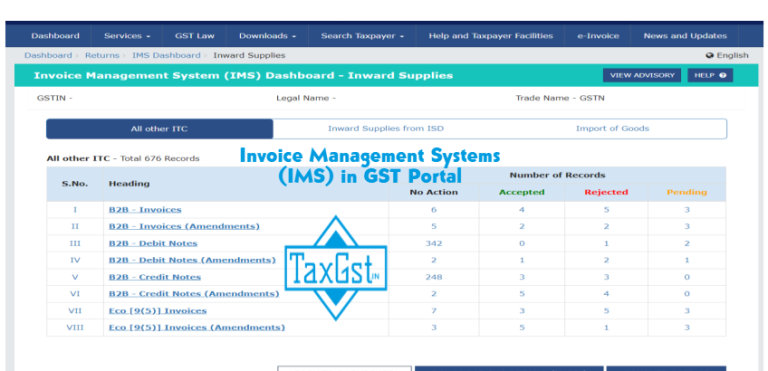Screen dimensions: 768x371
Task: Go to Dashboard in the top navigation bar
Action: click(55, 36)
